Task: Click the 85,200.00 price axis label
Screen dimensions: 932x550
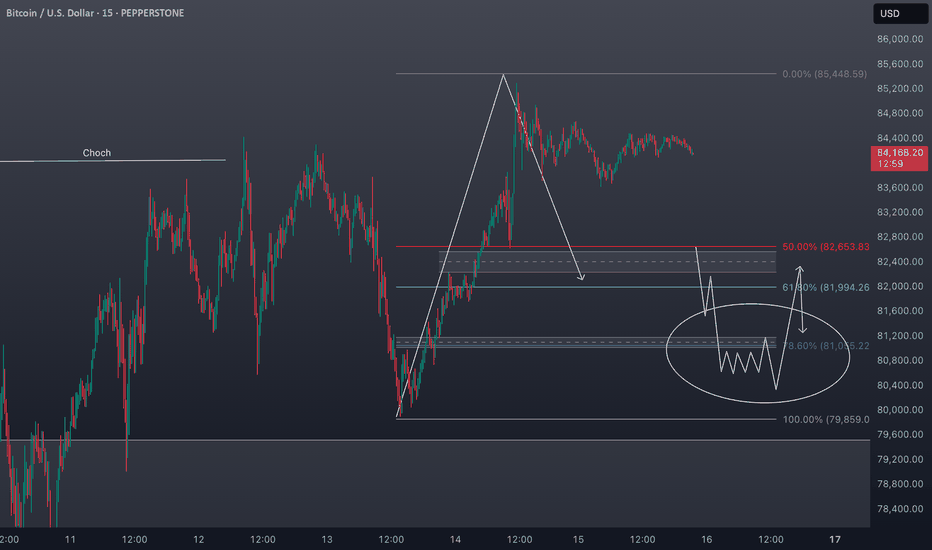Action: pos(900,89)
